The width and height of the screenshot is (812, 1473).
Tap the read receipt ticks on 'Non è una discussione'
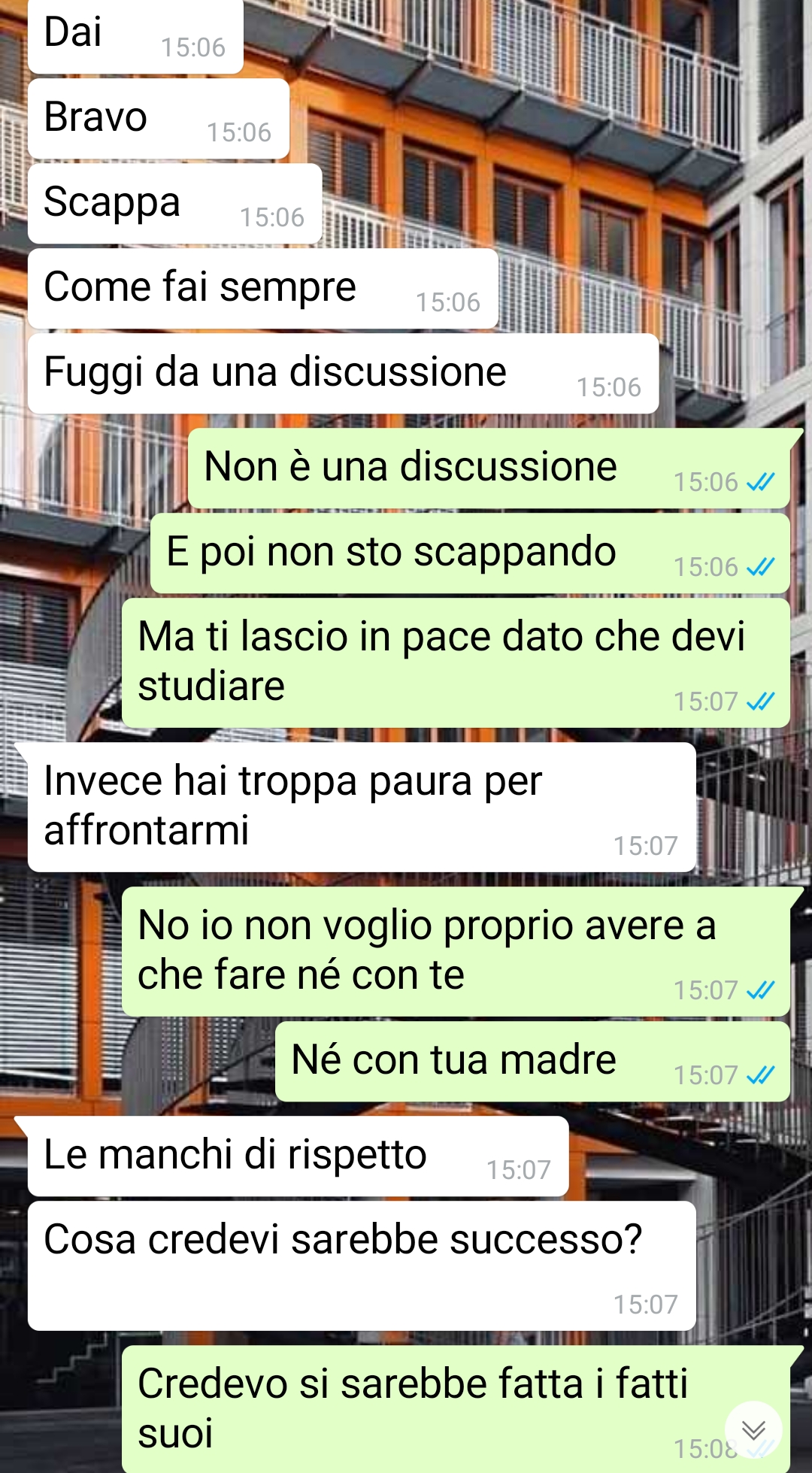[760, 482]
